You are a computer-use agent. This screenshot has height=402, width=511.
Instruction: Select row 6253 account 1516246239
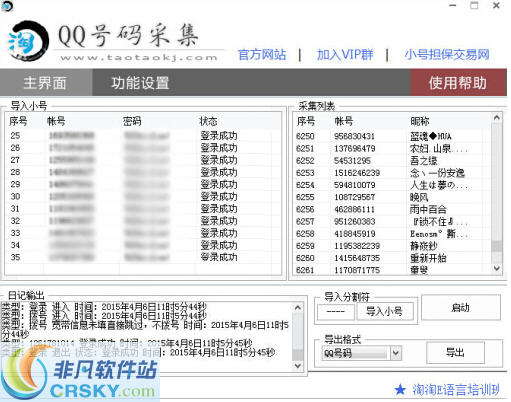pyautogui.click(x=392, y=173)
